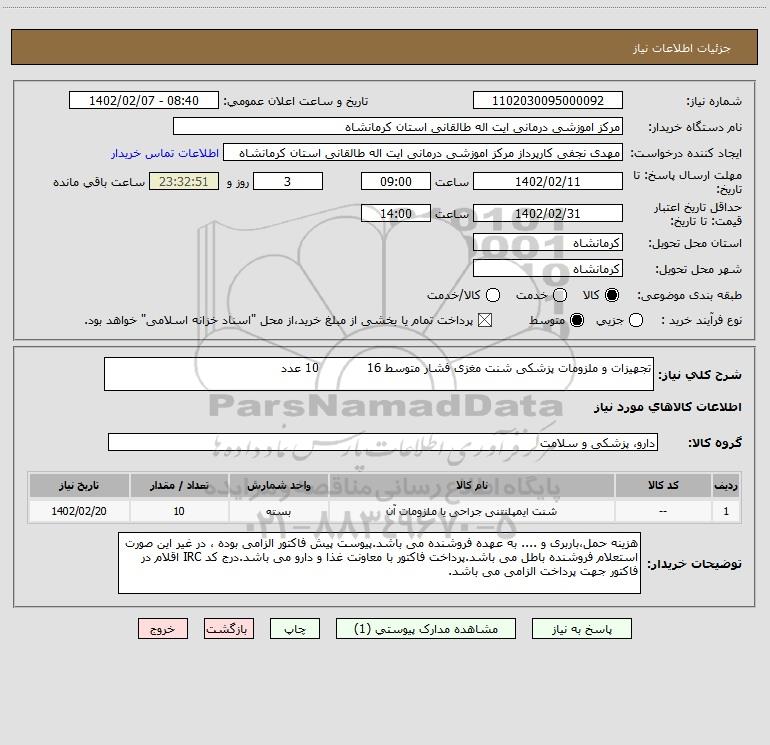This screenshot has height=745, width=770.
Task: Click the جزئیات اطلاعات نیاز header title
Action: click(681, 48)
